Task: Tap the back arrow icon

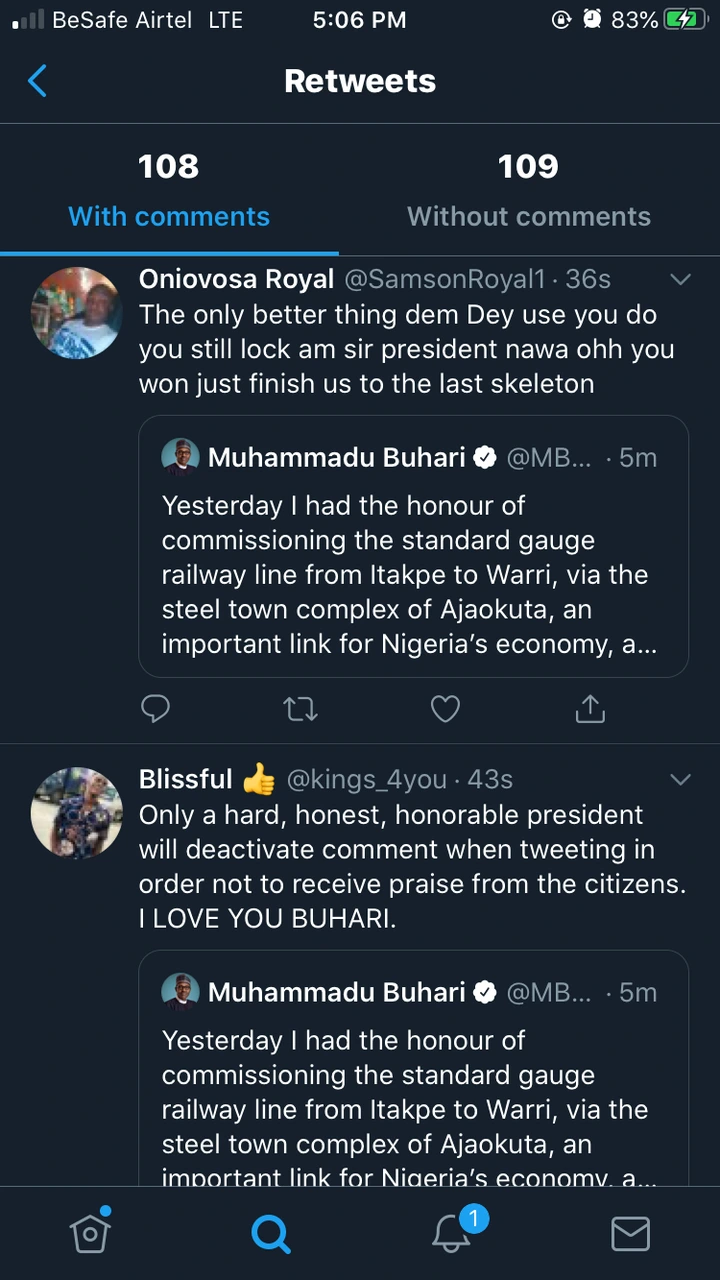Action: point(37,81)
